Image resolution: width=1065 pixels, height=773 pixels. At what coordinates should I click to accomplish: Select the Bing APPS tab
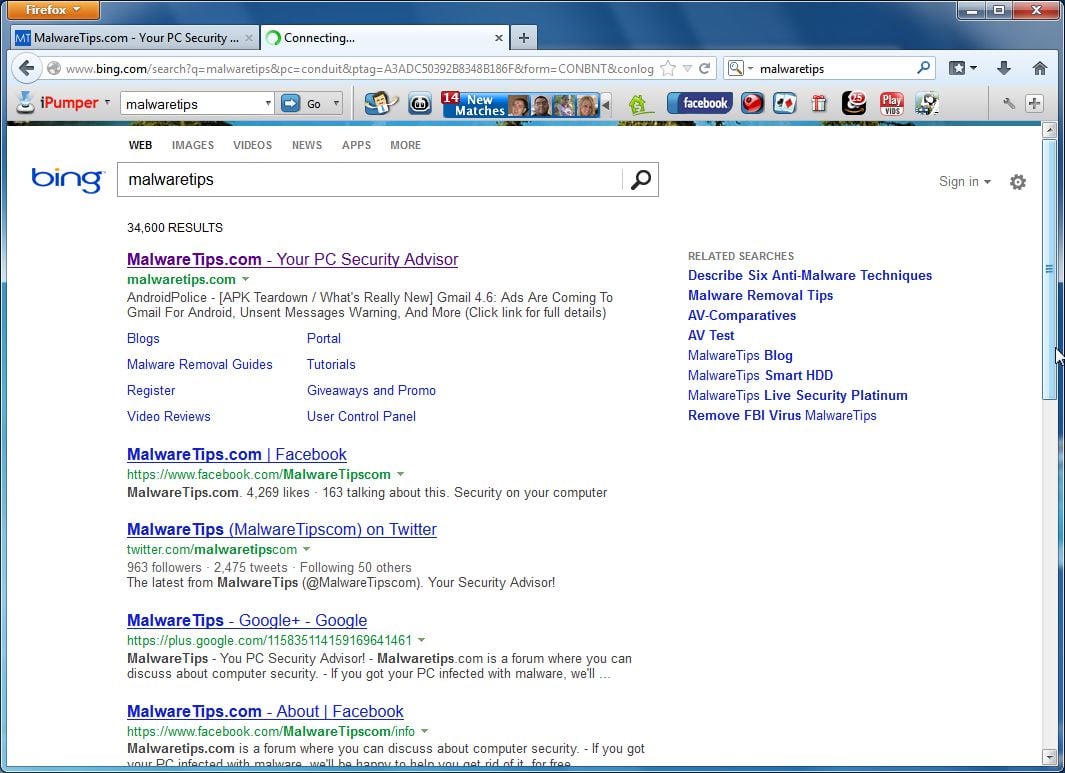356,145
